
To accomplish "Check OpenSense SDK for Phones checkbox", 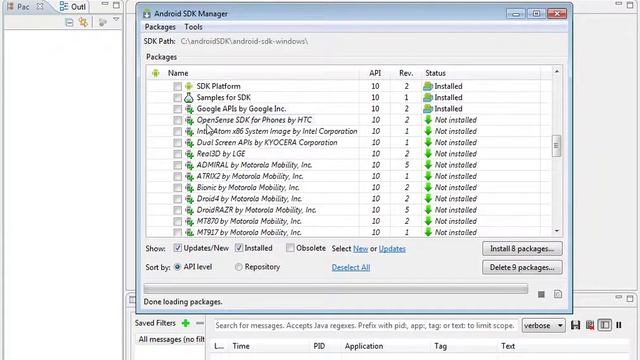I will click(177, 120).
